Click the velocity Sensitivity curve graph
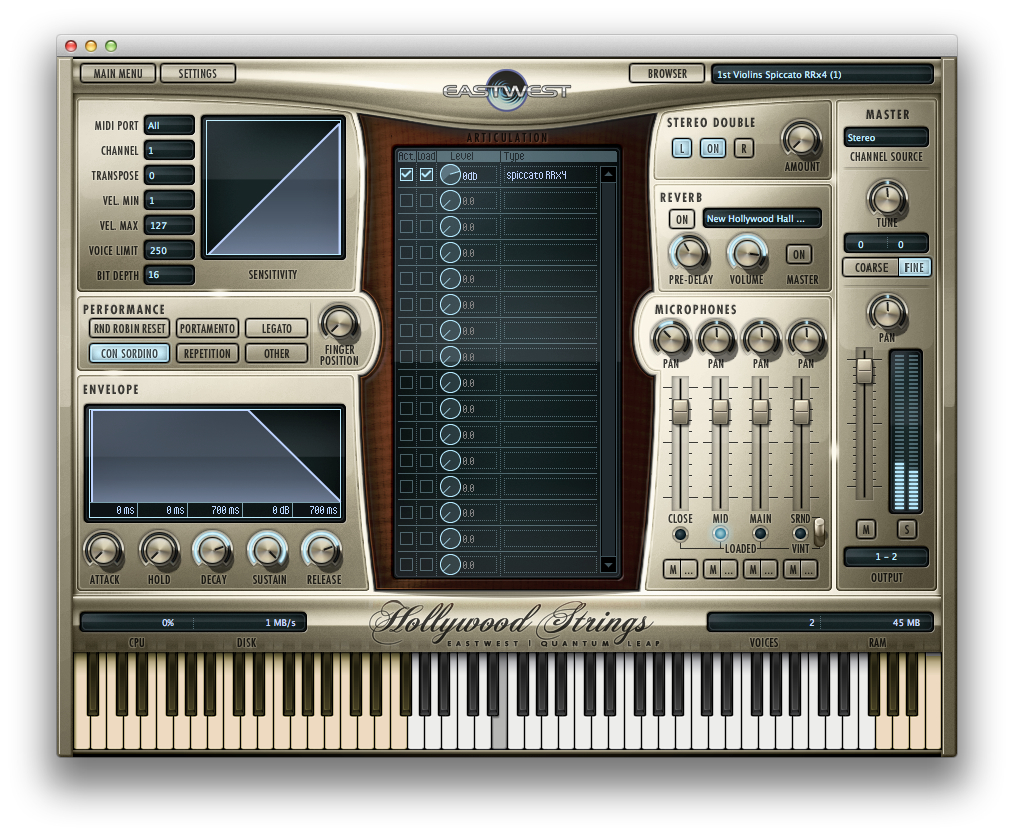The width and height of the screenshot is (1014, 836). pyautogui.click(x=273, y=188)
